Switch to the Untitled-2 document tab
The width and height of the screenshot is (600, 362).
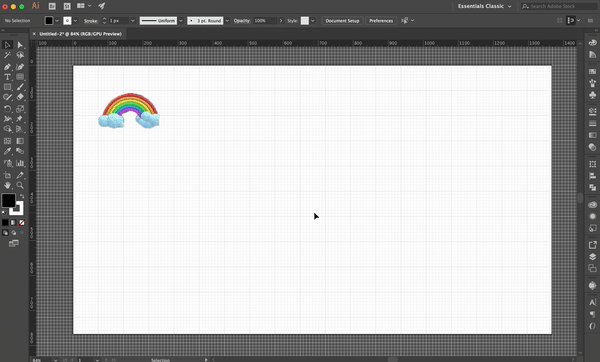(x=80, y=34)
